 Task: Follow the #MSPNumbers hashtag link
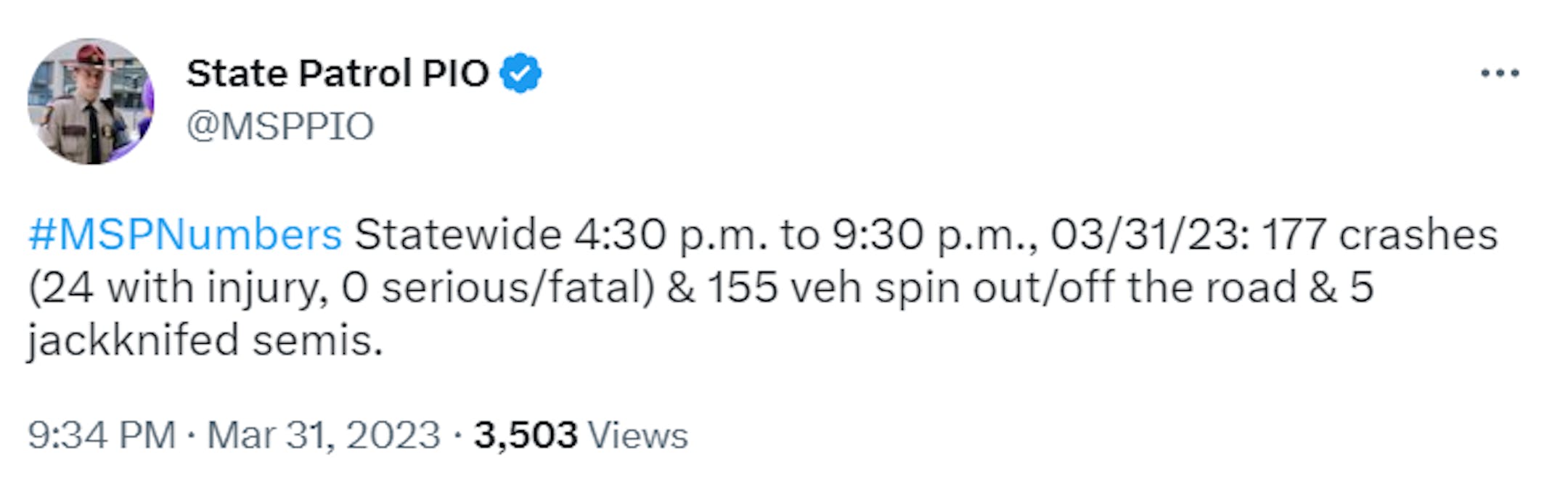185,234
